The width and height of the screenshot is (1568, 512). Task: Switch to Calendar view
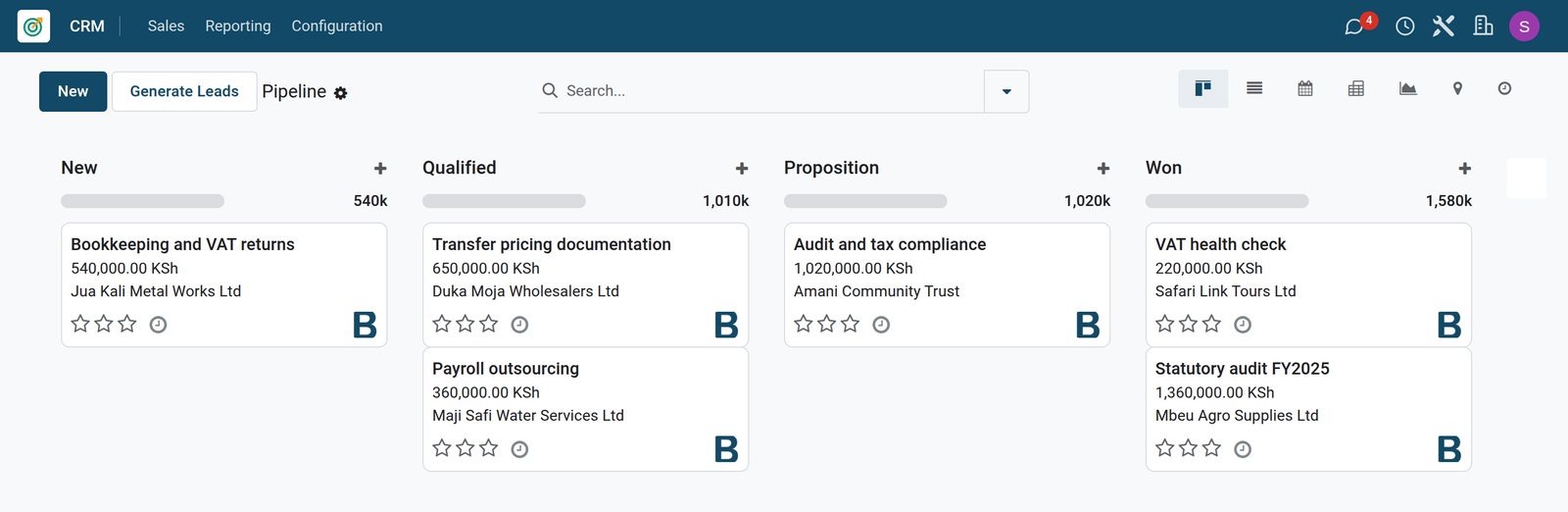point(1305,89)
